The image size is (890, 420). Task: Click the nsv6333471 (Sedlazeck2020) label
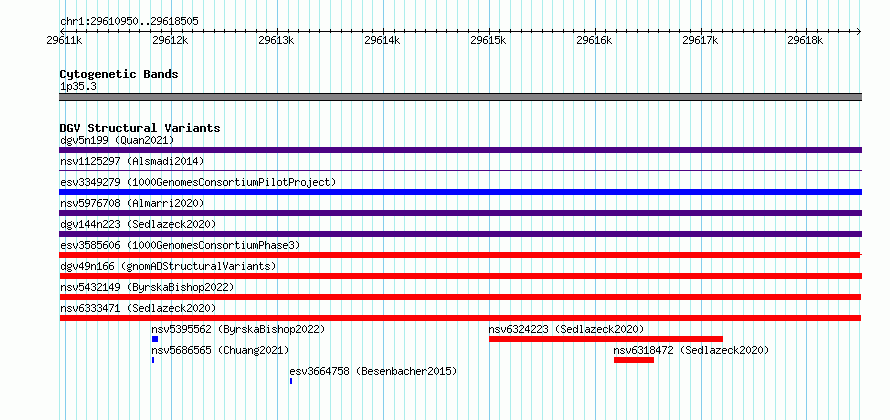pos(138,308)
